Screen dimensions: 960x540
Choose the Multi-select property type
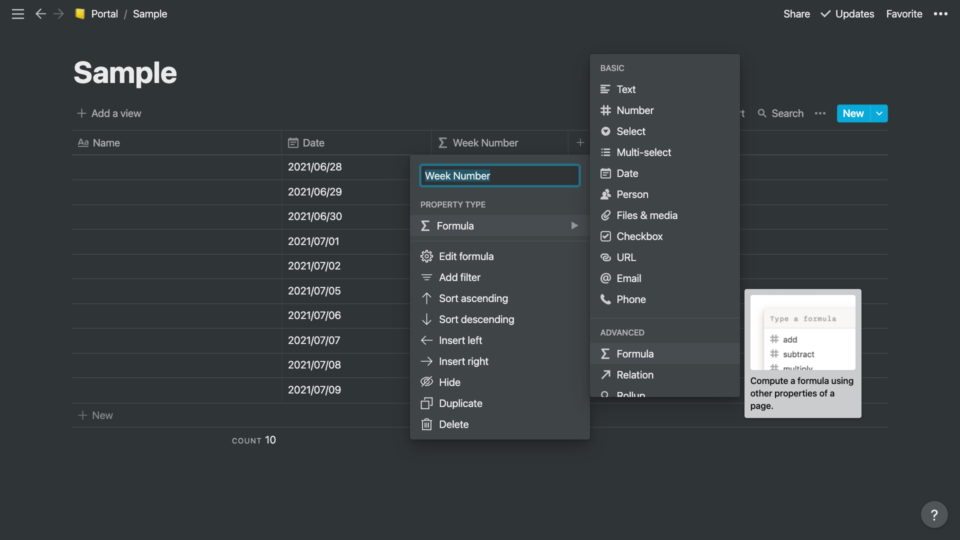(665, 152)
